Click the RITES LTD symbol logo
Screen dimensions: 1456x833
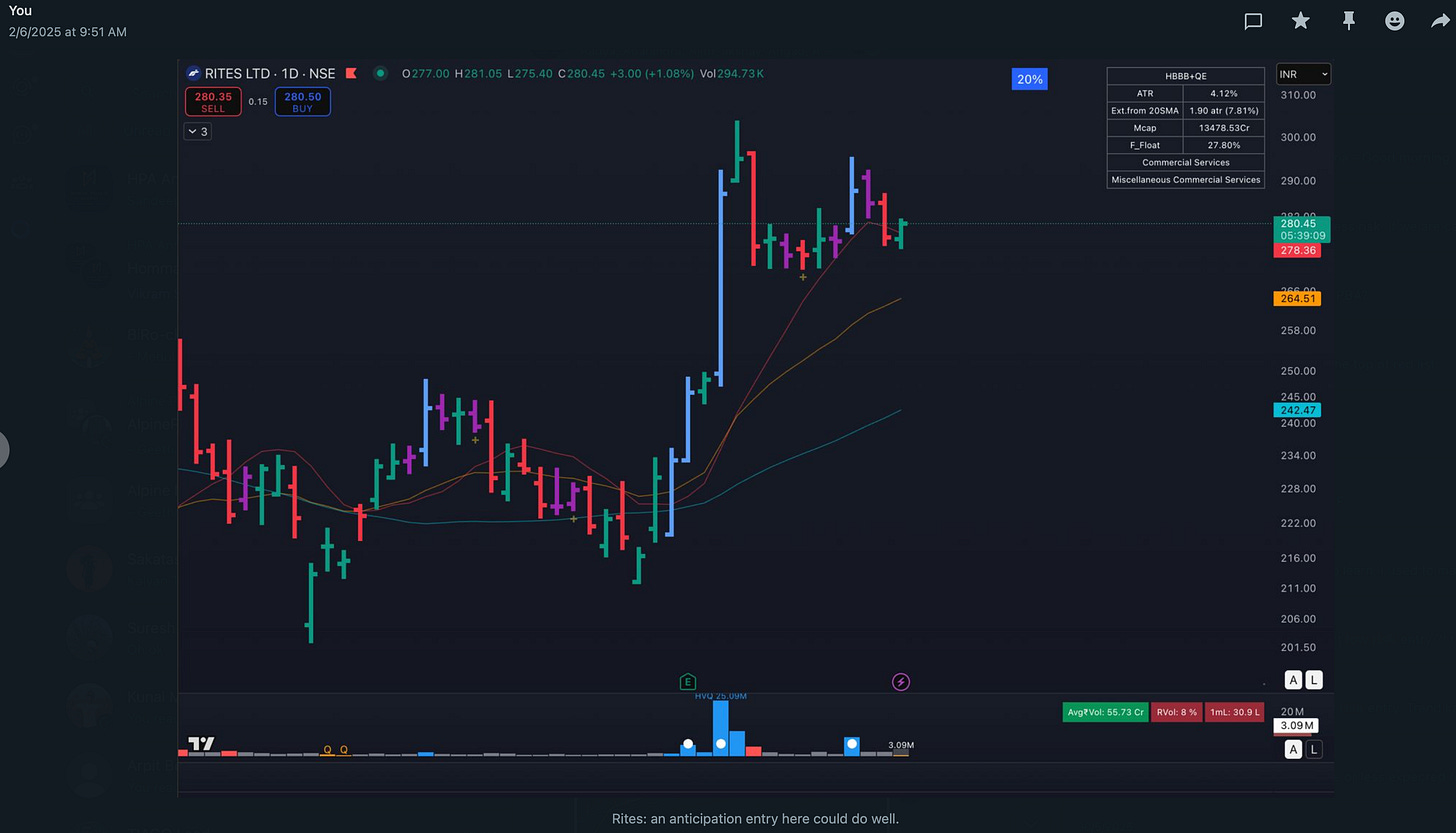[193, 73]
